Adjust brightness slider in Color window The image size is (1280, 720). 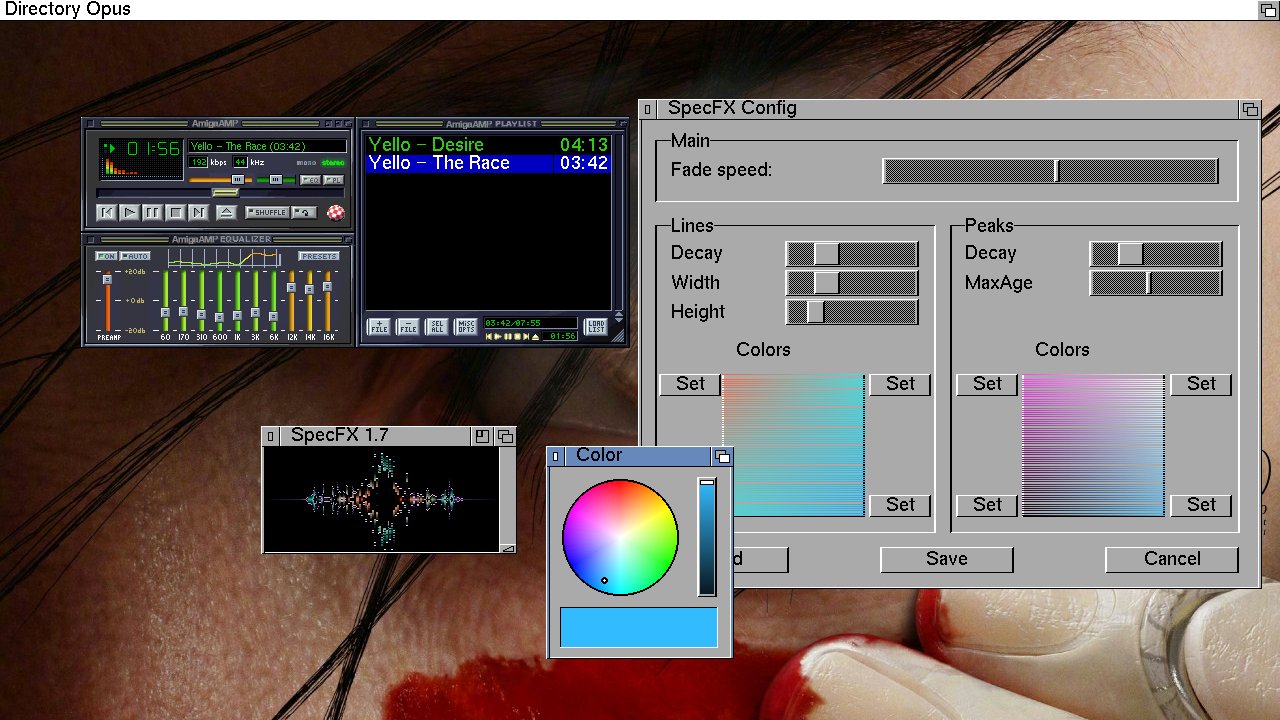pos(707,537)
